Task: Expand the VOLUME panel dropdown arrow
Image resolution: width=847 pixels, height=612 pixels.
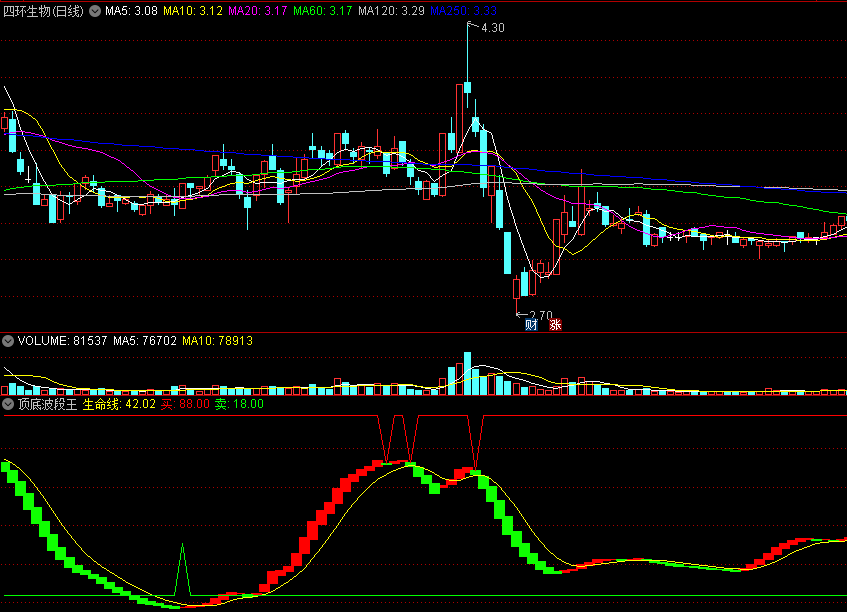Action: coord(8,341)
